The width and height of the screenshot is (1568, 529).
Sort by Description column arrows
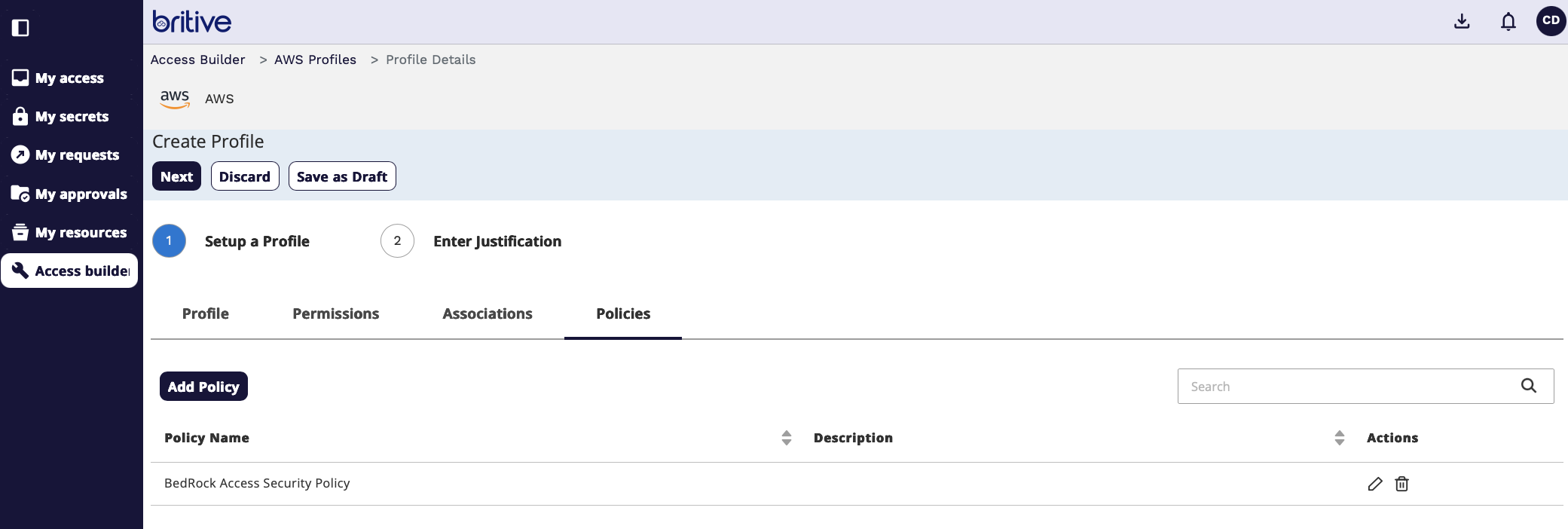coord(1339,438)
